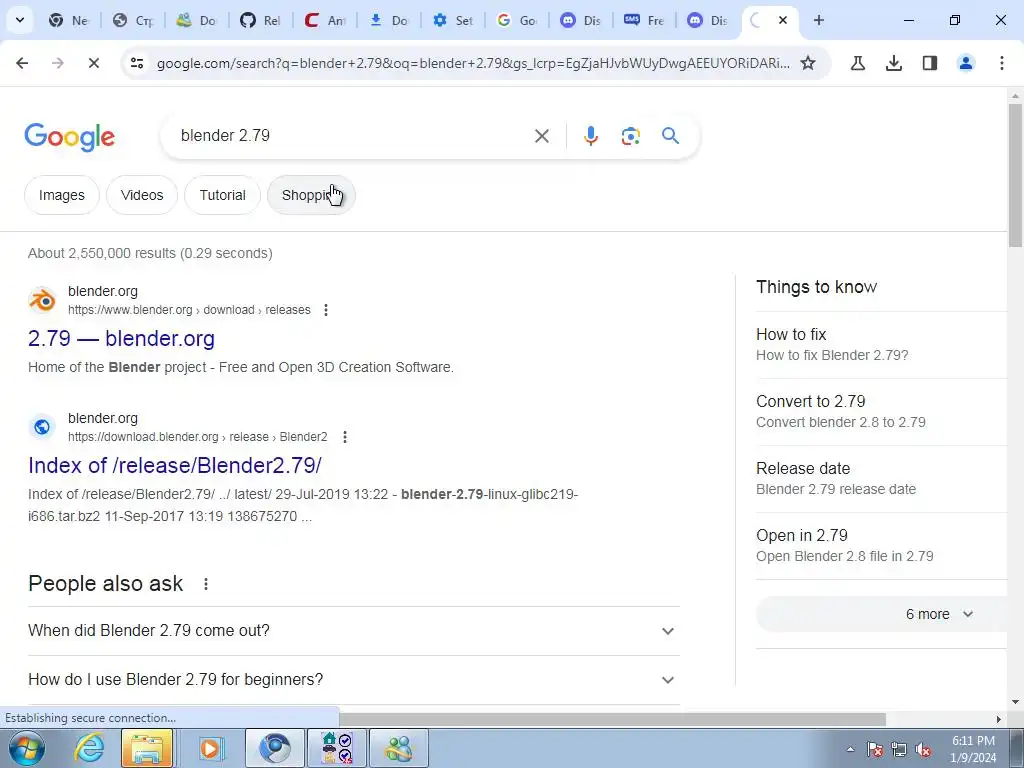
Task: Show hidden system tray icons arrow
Action: pyautogui.click(x=850, y=749)
